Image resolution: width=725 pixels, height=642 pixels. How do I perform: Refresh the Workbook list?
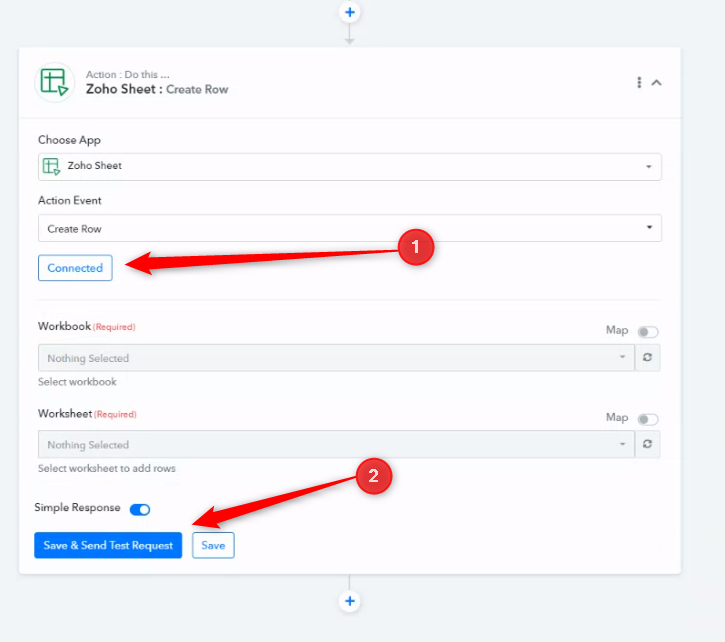point(647,357)
